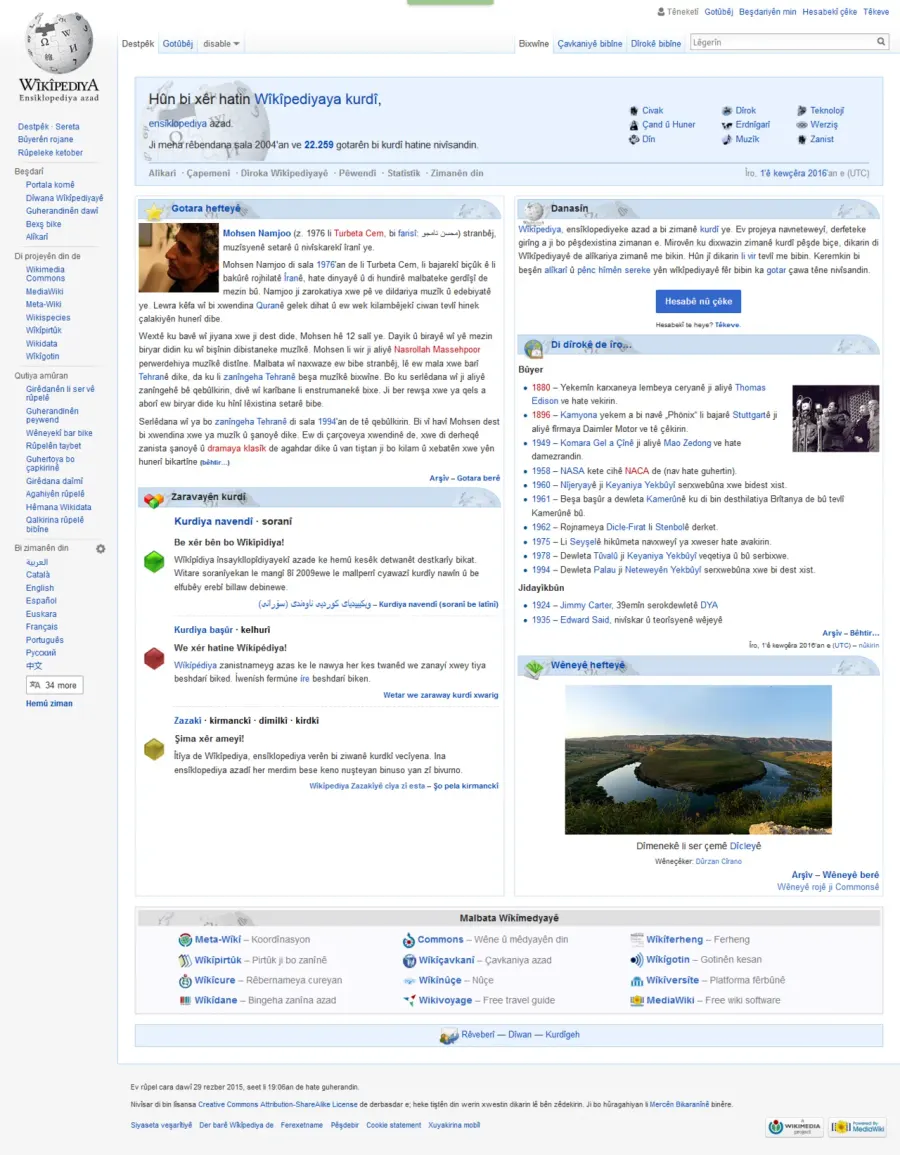The image size is (900, 1155).
Task: Open the Mohsen Namjoo portrait thumbnail
Action: coord(178,258)
